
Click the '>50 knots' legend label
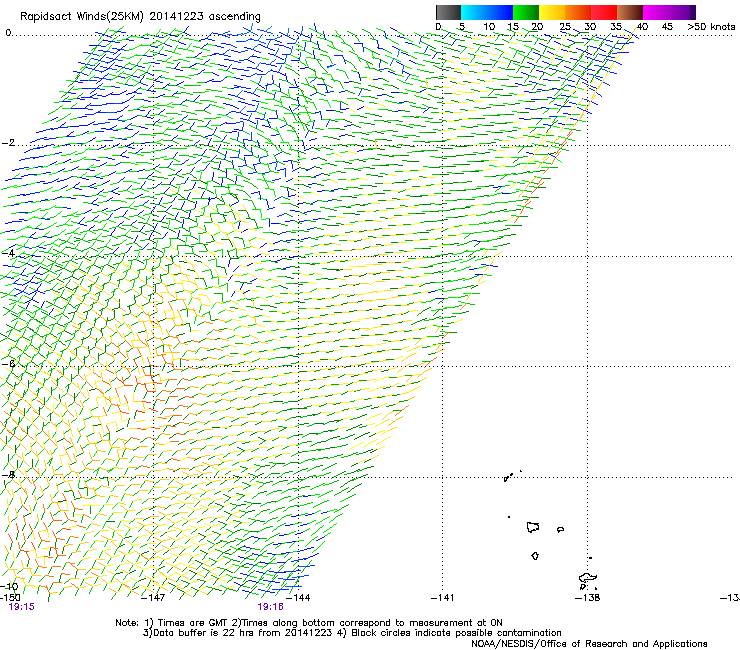(711, 27)
